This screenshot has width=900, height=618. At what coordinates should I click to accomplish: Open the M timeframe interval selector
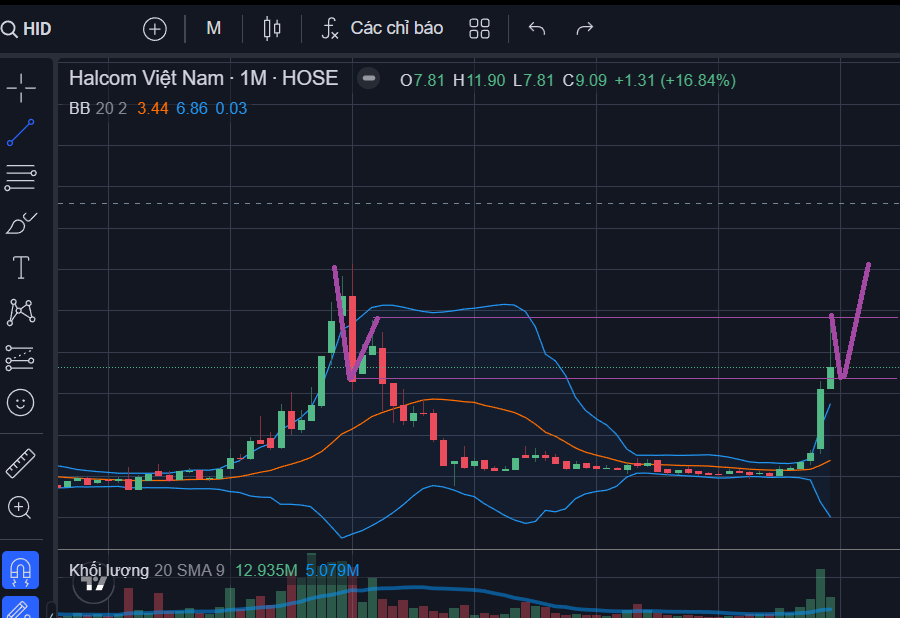(x=214, y=28)
